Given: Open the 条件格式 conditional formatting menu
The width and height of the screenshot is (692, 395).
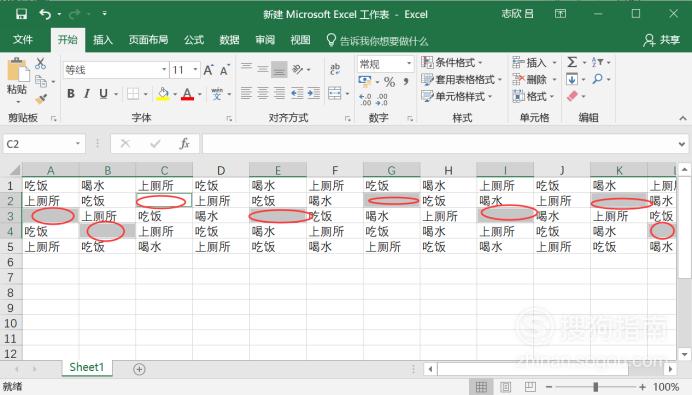Looking at the screenshot, I should pyautogui.click(x=452, y=63).
